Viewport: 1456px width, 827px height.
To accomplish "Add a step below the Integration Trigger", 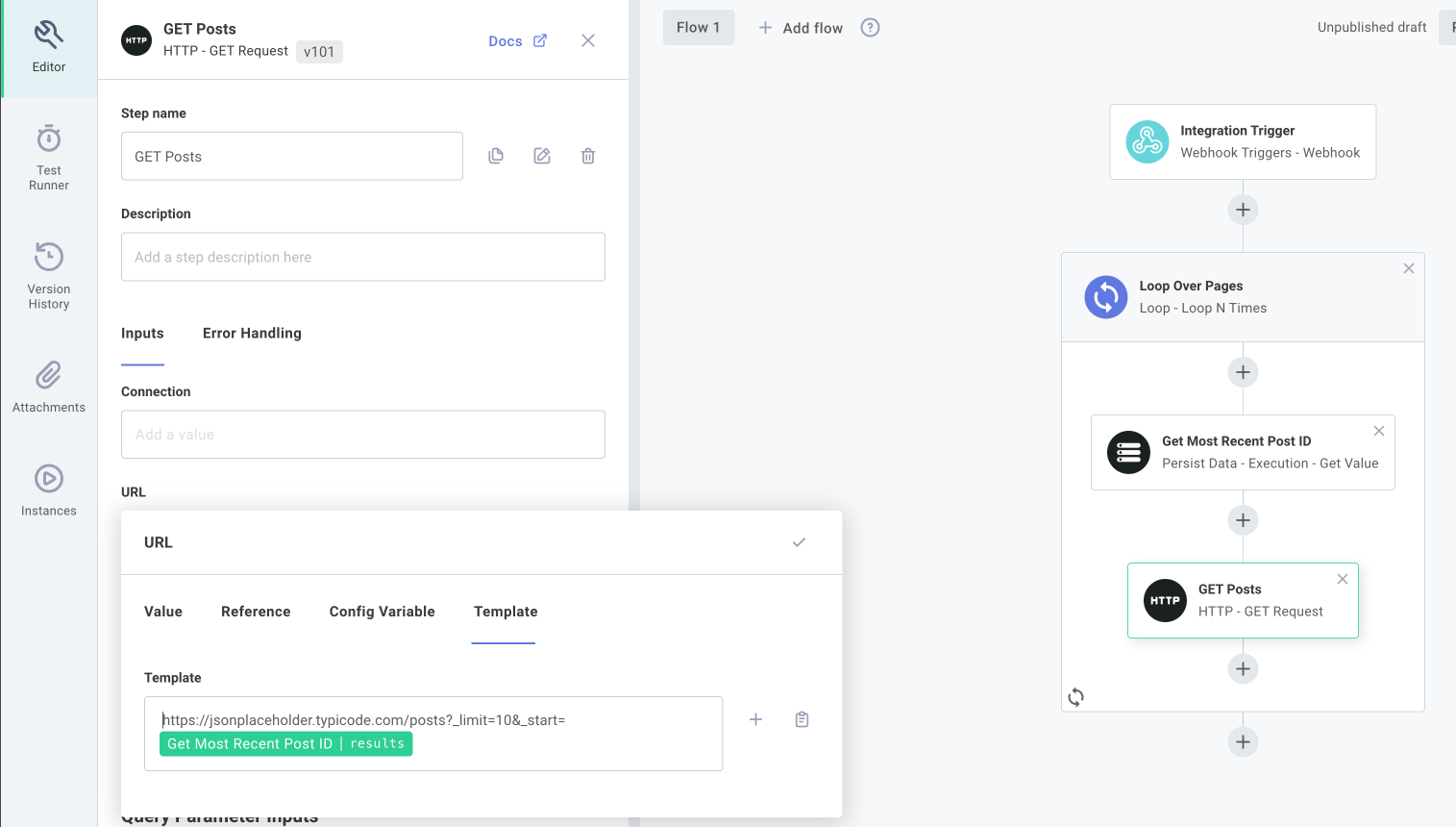I will [x=1243, y=210].
